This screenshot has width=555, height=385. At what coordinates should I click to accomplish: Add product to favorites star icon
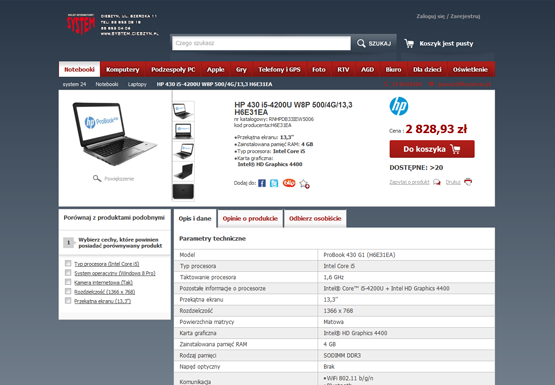(x=304, y=184)
